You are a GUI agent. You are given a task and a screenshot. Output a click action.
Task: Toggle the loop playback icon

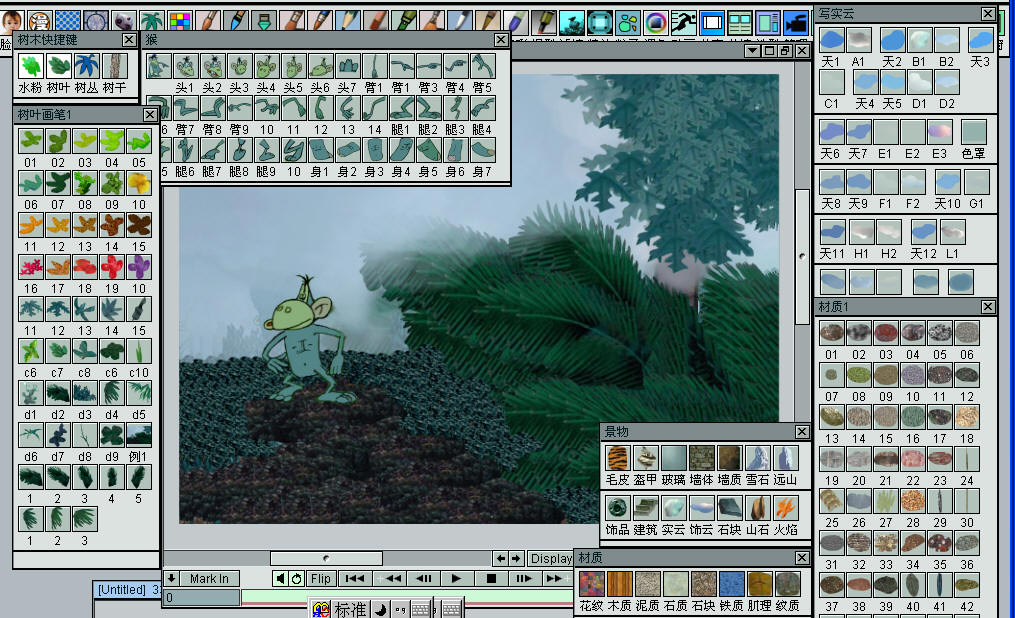pos(296,579)
